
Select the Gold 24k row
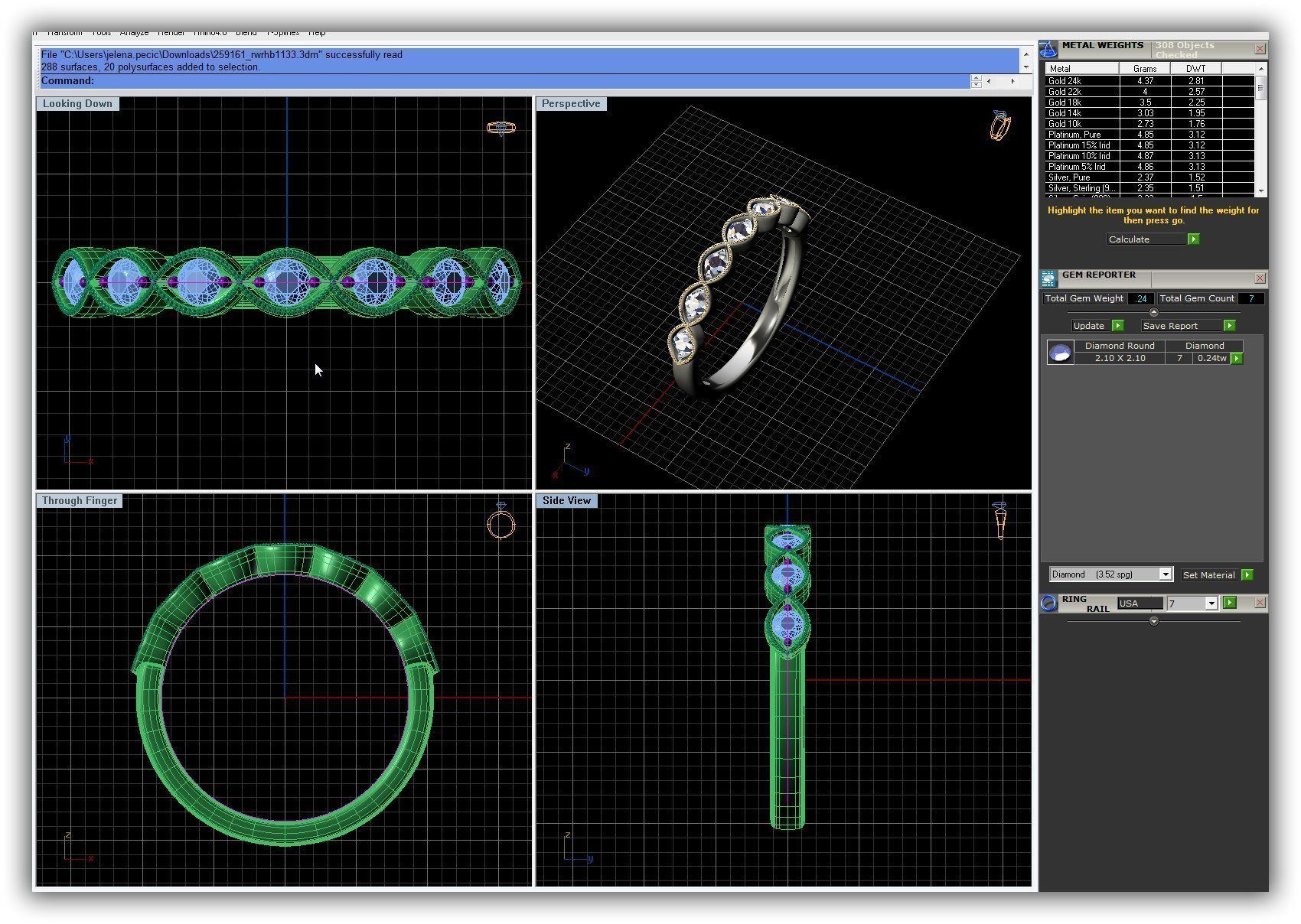pos(1150,80)
